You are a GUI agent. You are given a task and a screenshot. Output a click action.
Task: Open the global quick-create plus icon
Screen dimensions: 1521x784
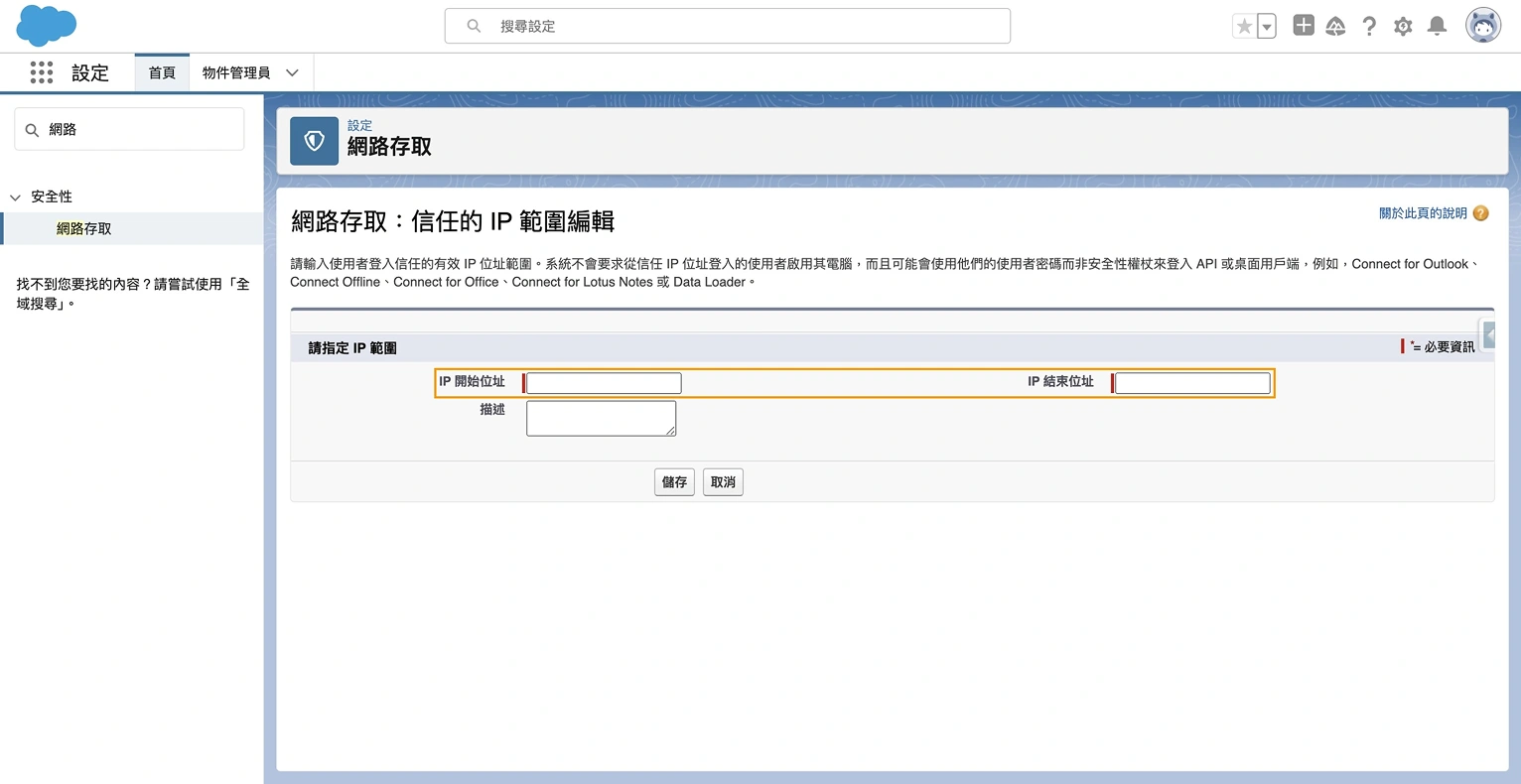coord(1303,25)
